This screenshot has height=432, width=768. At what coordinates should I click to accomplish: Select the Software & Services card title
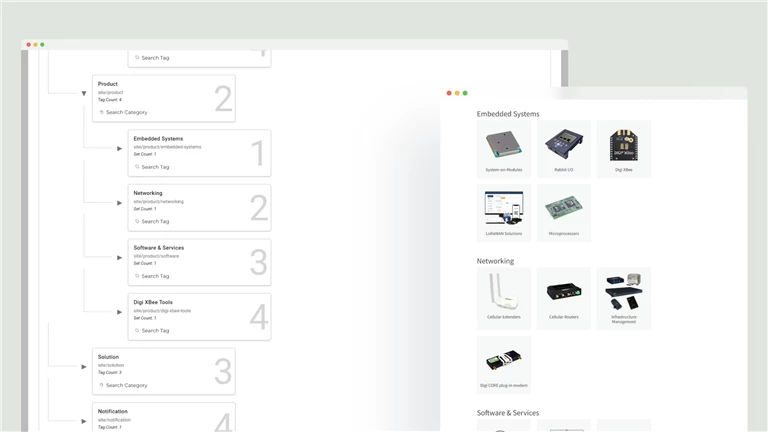click(x=159, y=248)
